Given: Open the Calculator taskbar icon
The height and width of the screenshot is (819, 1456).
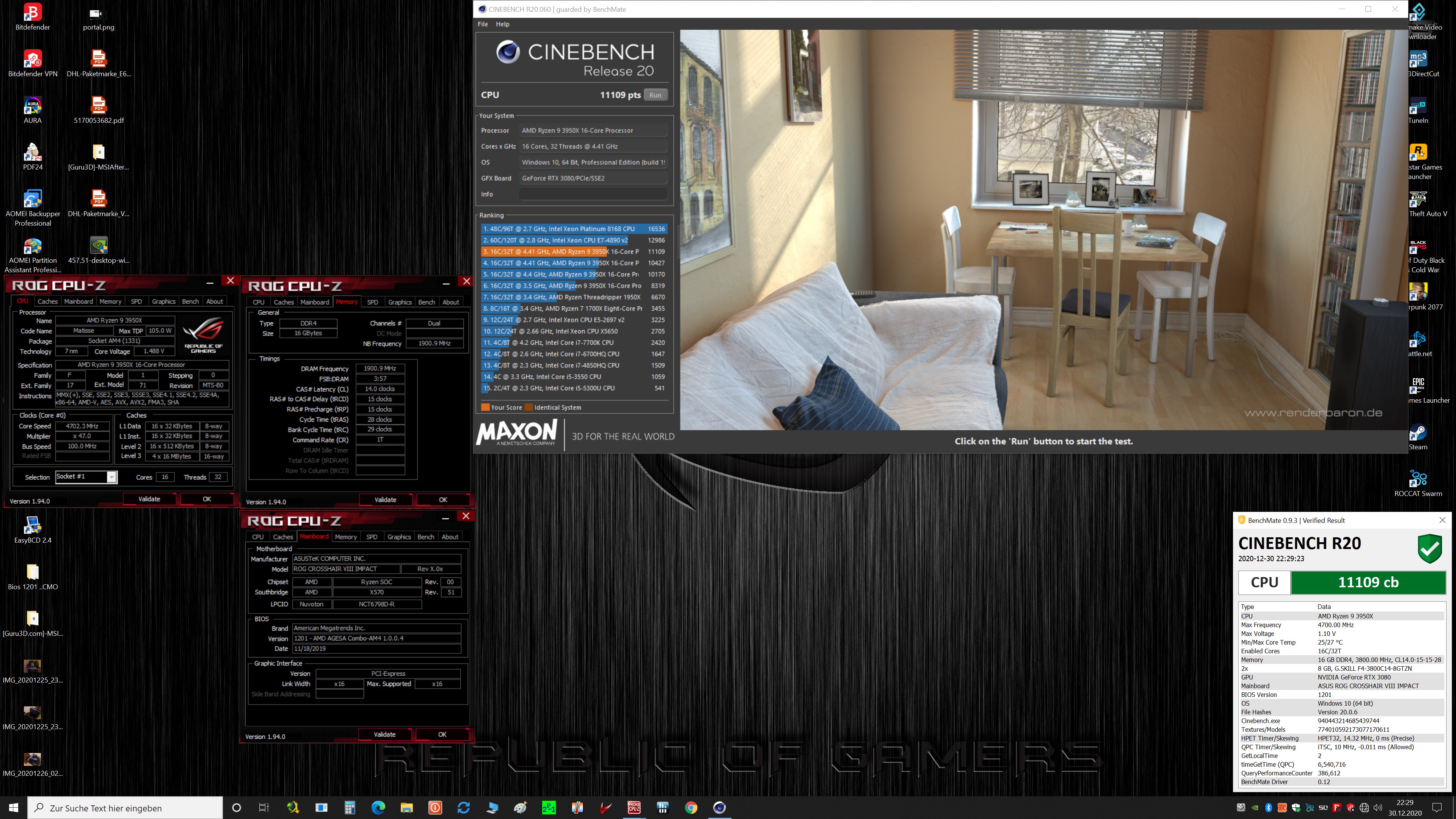Looking at the screenshot, I should (350, 807).
